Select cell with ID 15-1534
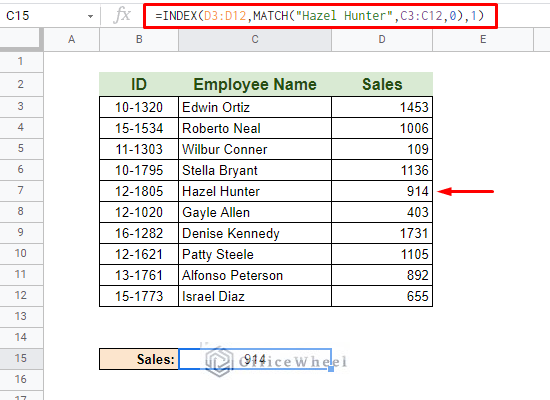Screen dimensions: 550x400 click(x=139, y=128)
